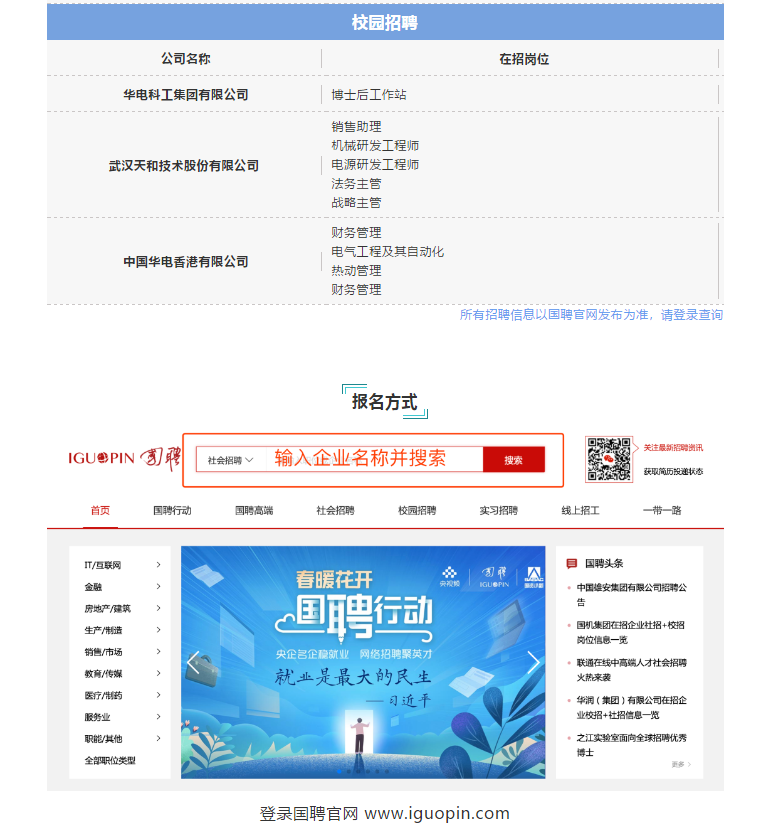776x829 pixels.
Task: Switch to the 校园招聘 tab
Action: coord(417,510)
